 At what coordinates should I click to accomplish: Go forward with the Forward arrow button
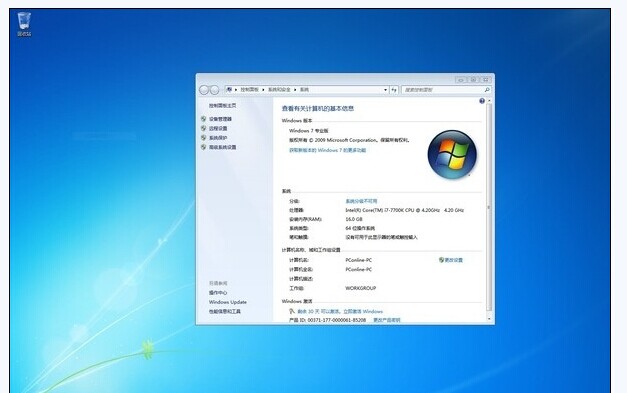point(214,90)
